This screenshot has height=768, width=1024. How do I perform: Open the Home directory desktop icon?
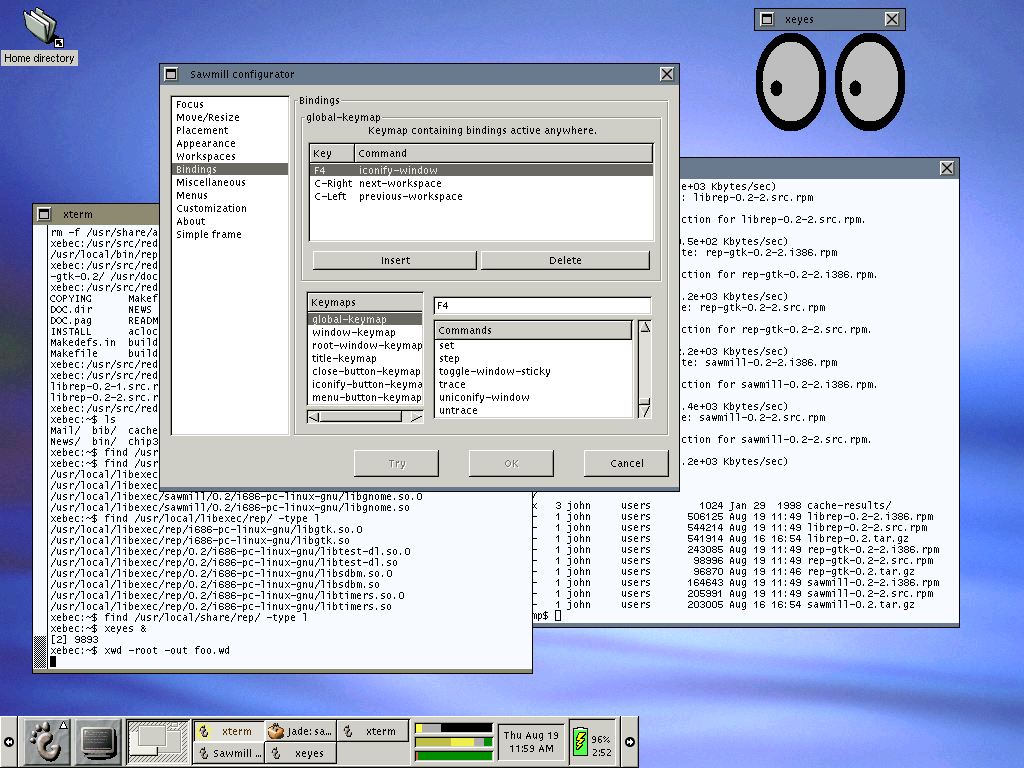40,27
